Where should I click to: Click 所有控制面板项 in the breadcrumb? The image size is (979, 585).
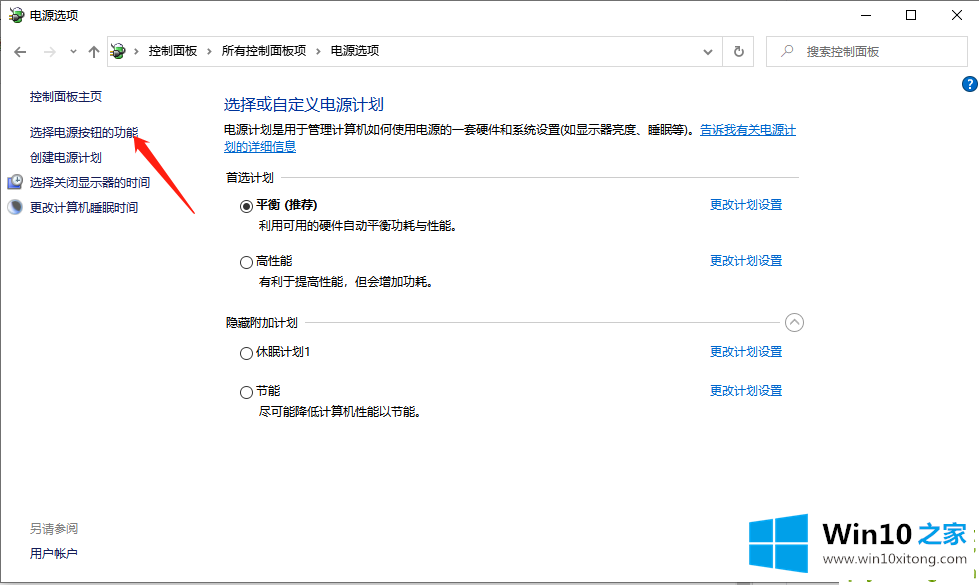(265, 51)
